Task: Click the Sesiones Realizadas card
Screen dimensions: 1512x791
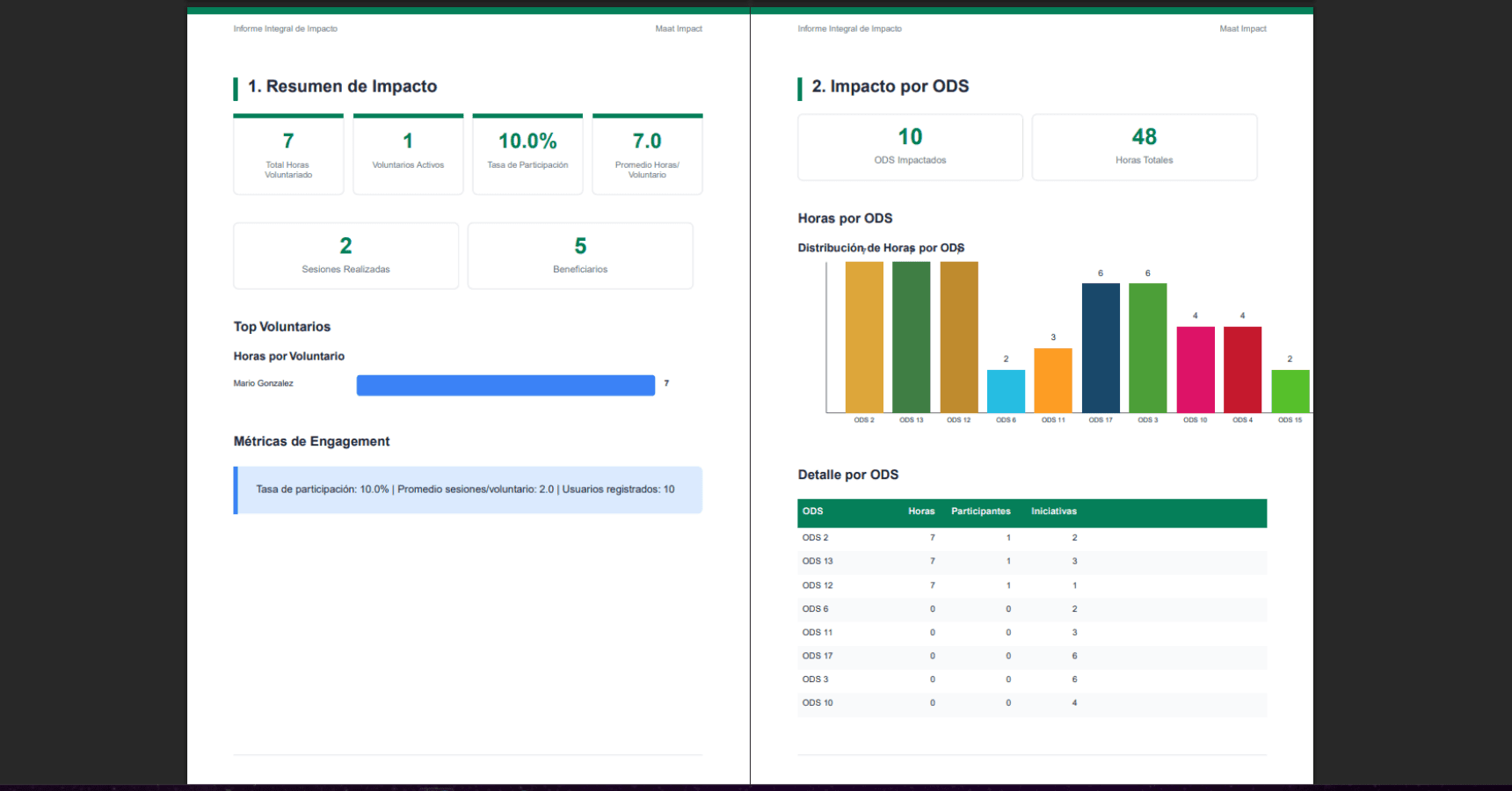Action: pyautogui.click(x=345, y=256)
